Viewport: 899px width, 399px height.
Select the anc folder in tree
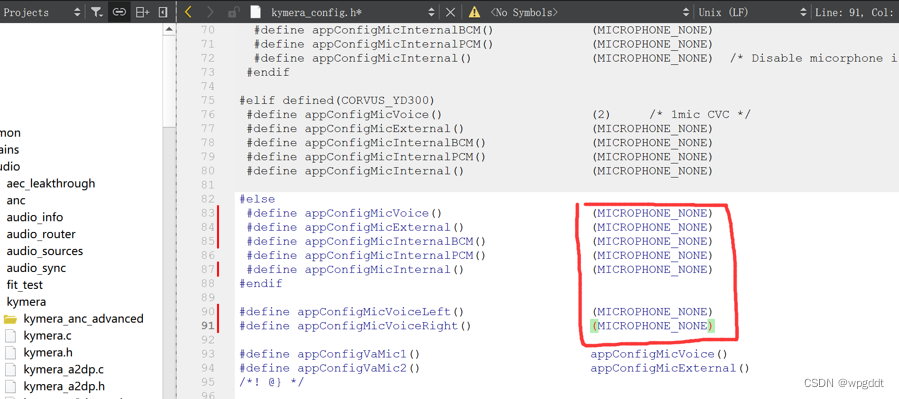pyautogui.click(x=16, y=201)
